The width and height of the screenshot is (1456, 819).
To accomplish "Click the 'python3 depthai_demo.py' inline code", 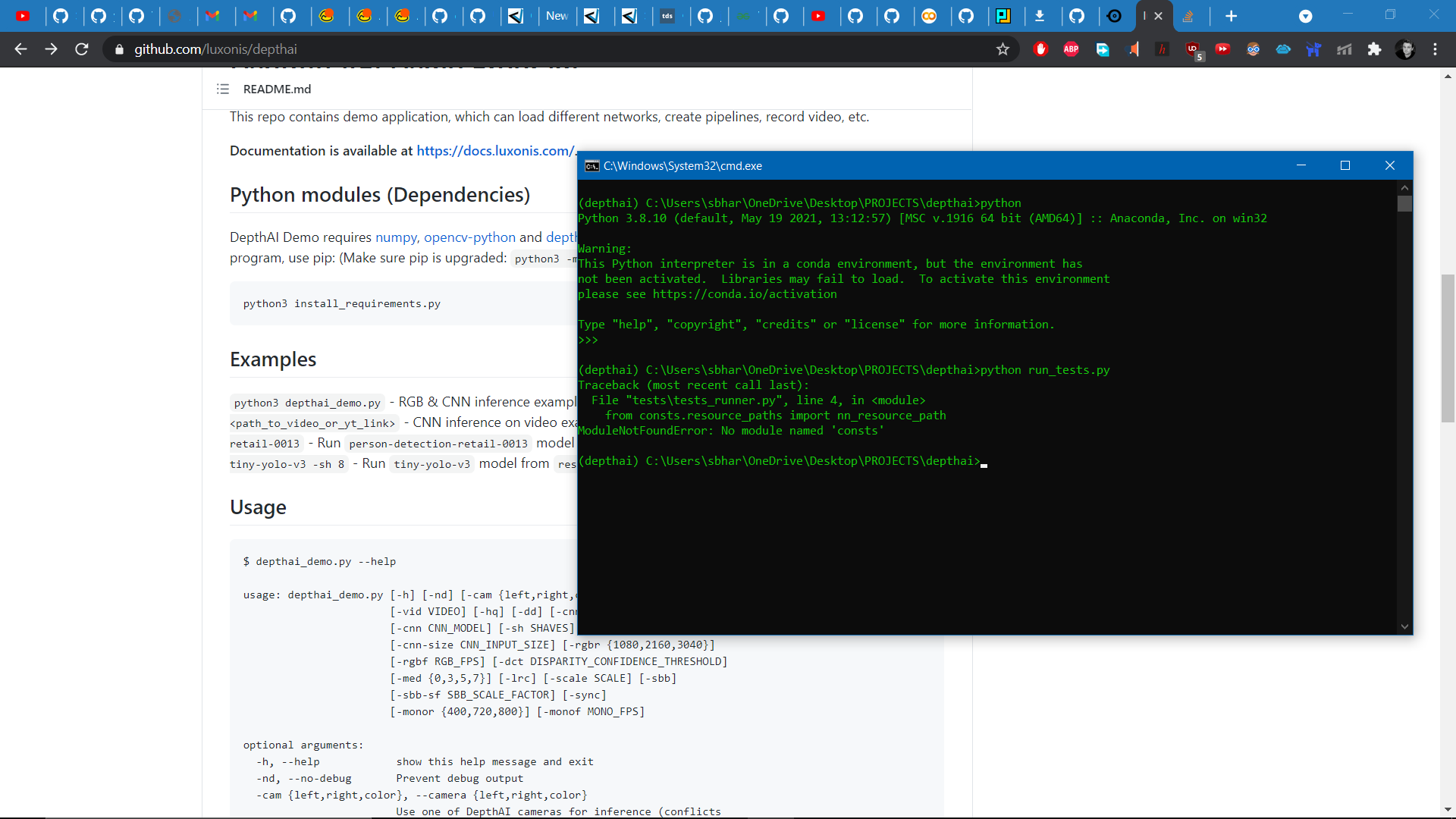I will click(x=307, y=403).
